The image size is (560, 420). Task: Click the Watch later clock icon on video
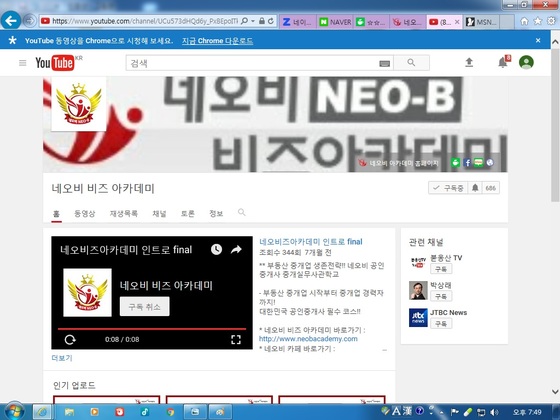click(216, 249)
